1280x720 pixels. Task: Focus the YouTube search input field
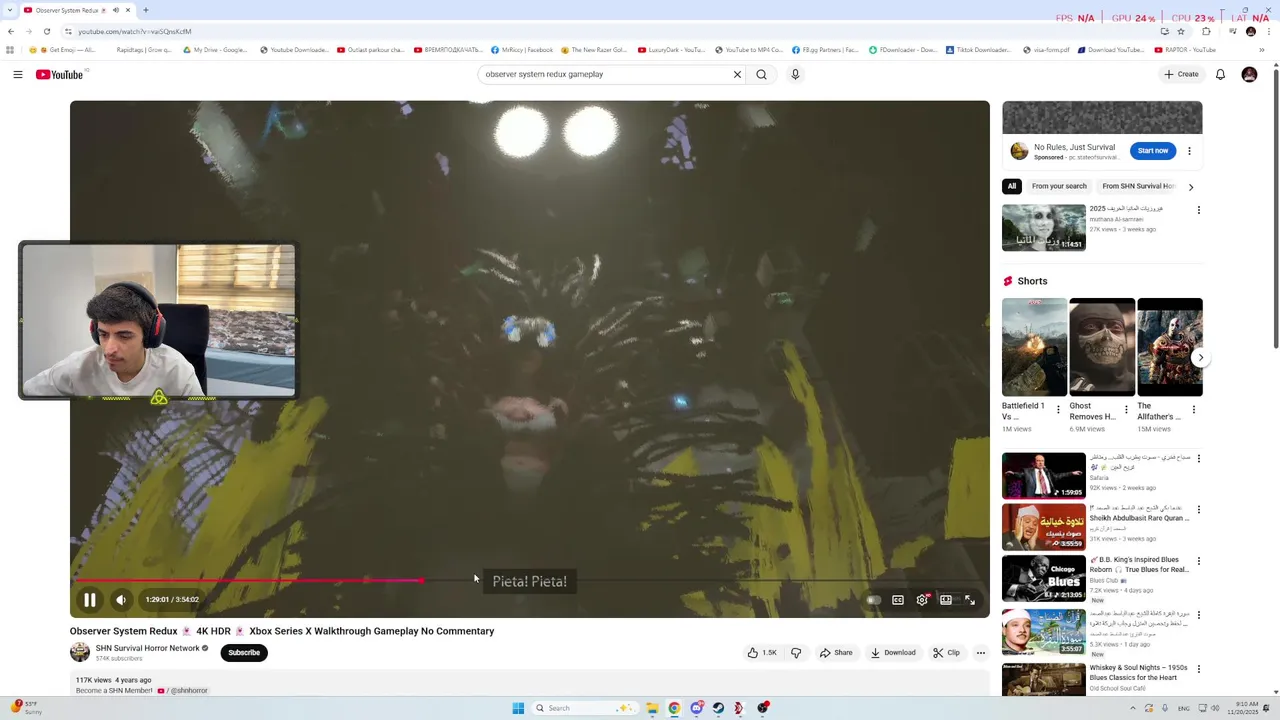tap(605, 74)
